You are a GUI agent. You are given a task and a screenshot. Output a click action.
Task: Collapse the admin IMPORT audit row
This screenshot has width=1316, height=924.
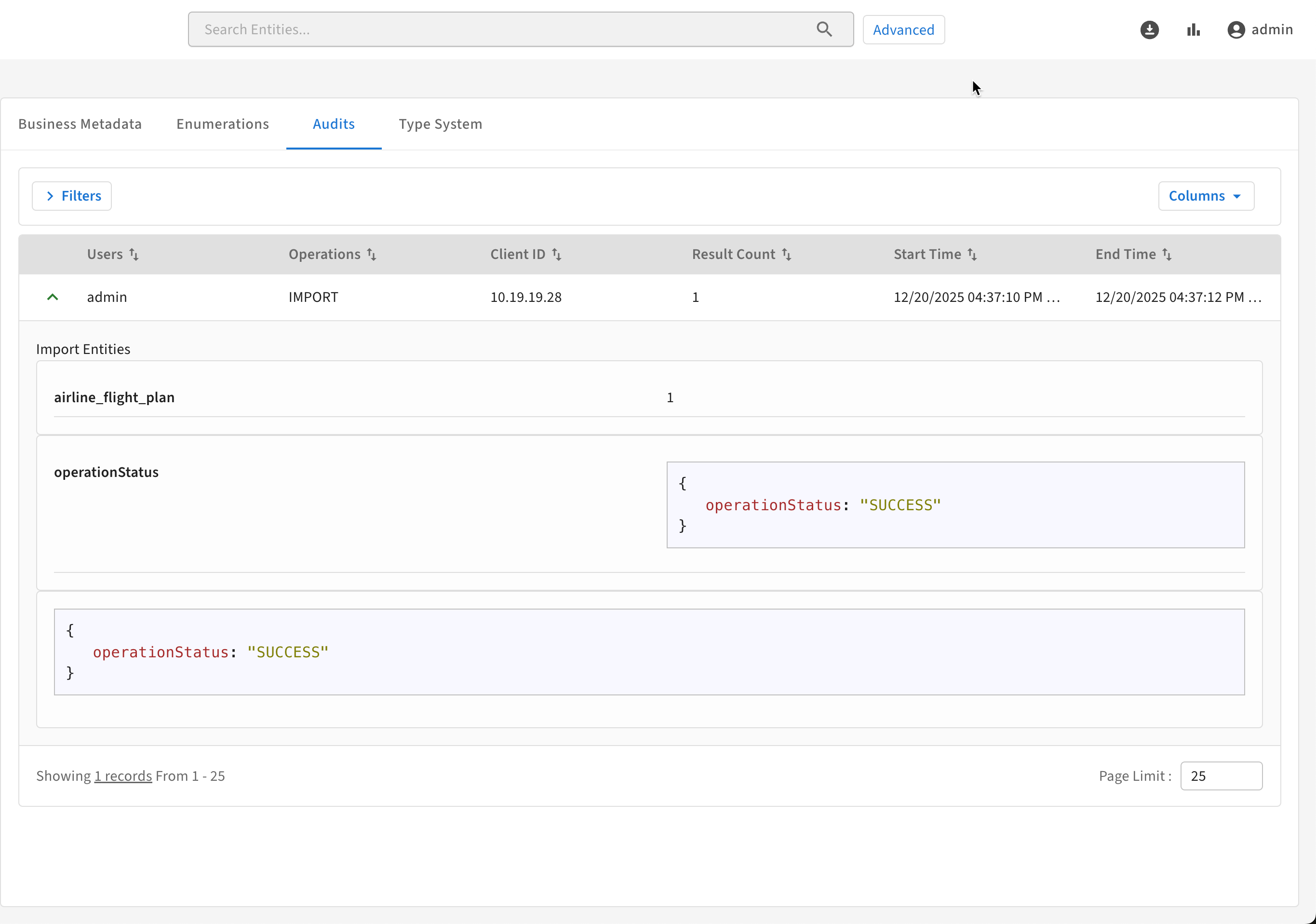(x=52, y=297)
